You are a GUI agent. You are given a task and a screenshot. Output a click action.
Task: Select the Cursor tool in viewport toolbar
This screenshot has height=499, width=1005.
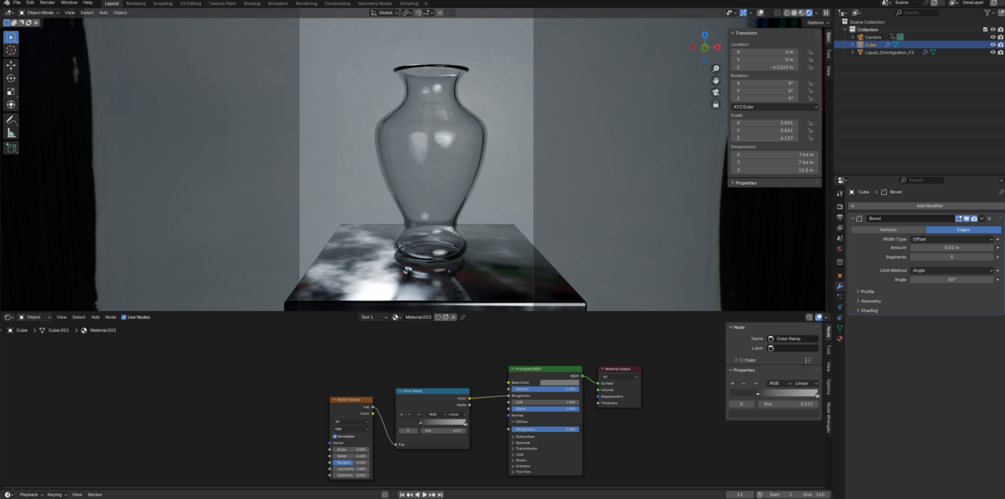tap(11, 50)
